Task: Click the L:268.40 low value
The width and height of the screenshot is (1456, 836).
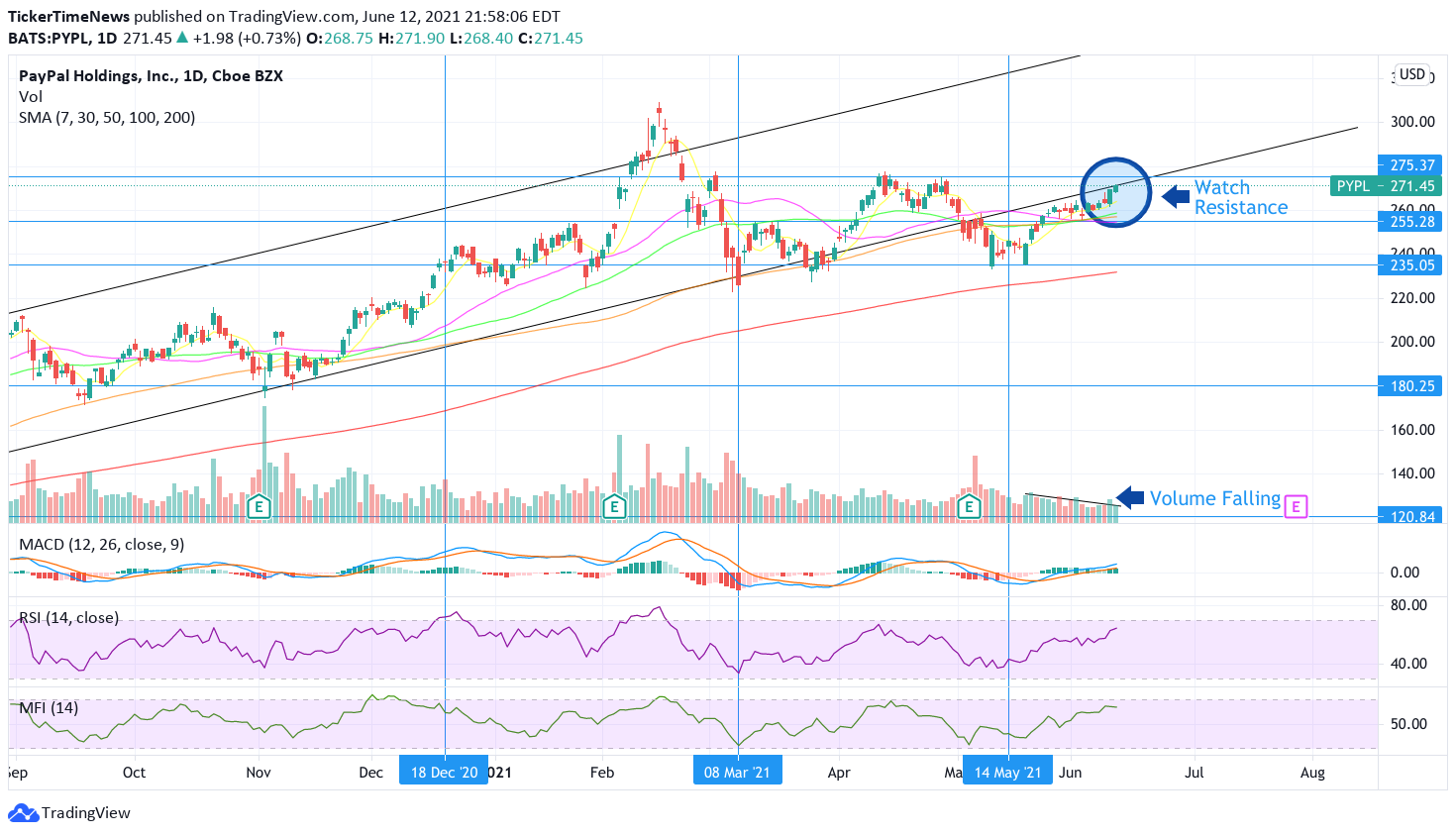Action: 481,39
